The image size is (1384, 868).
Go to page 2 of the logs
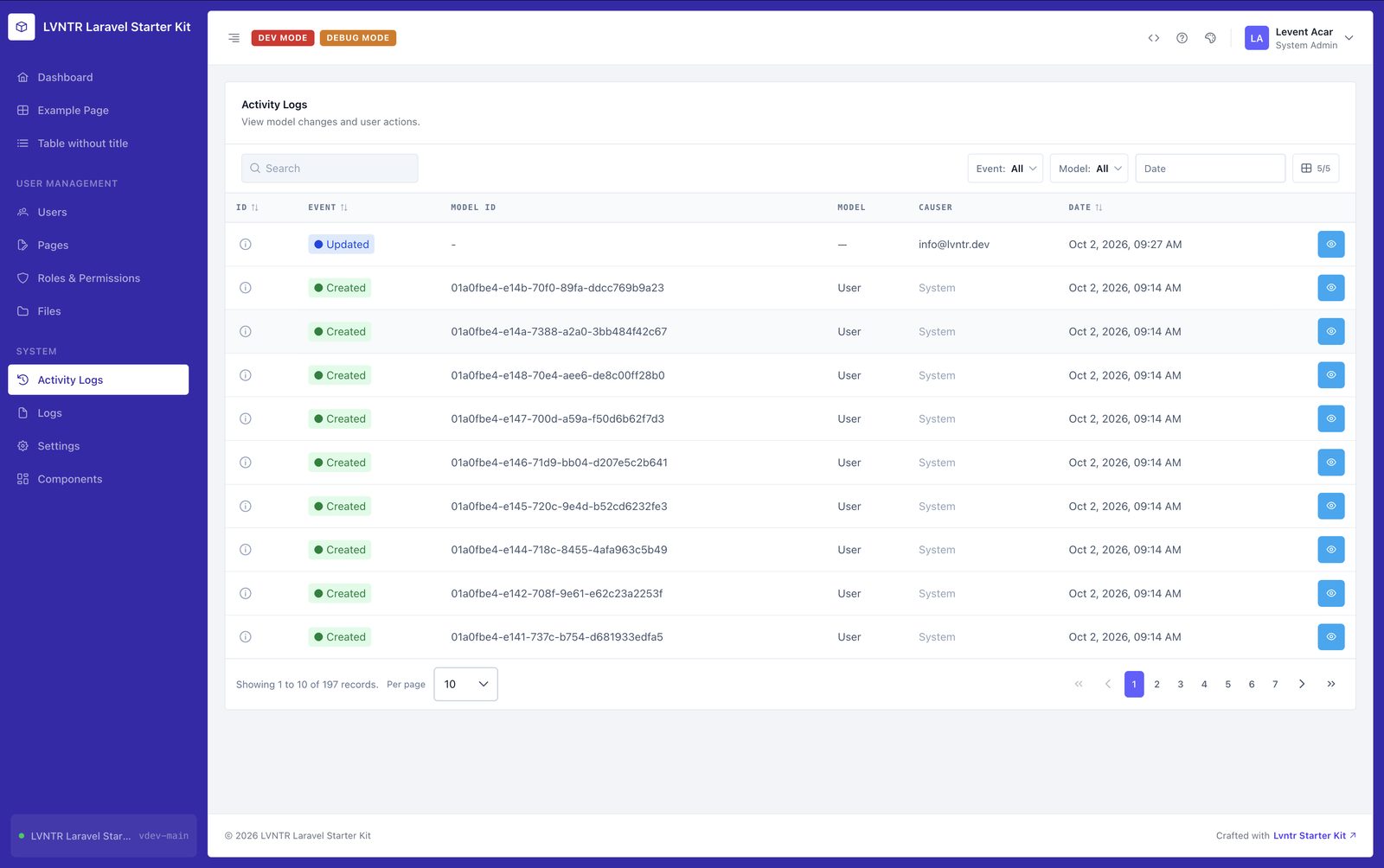[1157, 684]
